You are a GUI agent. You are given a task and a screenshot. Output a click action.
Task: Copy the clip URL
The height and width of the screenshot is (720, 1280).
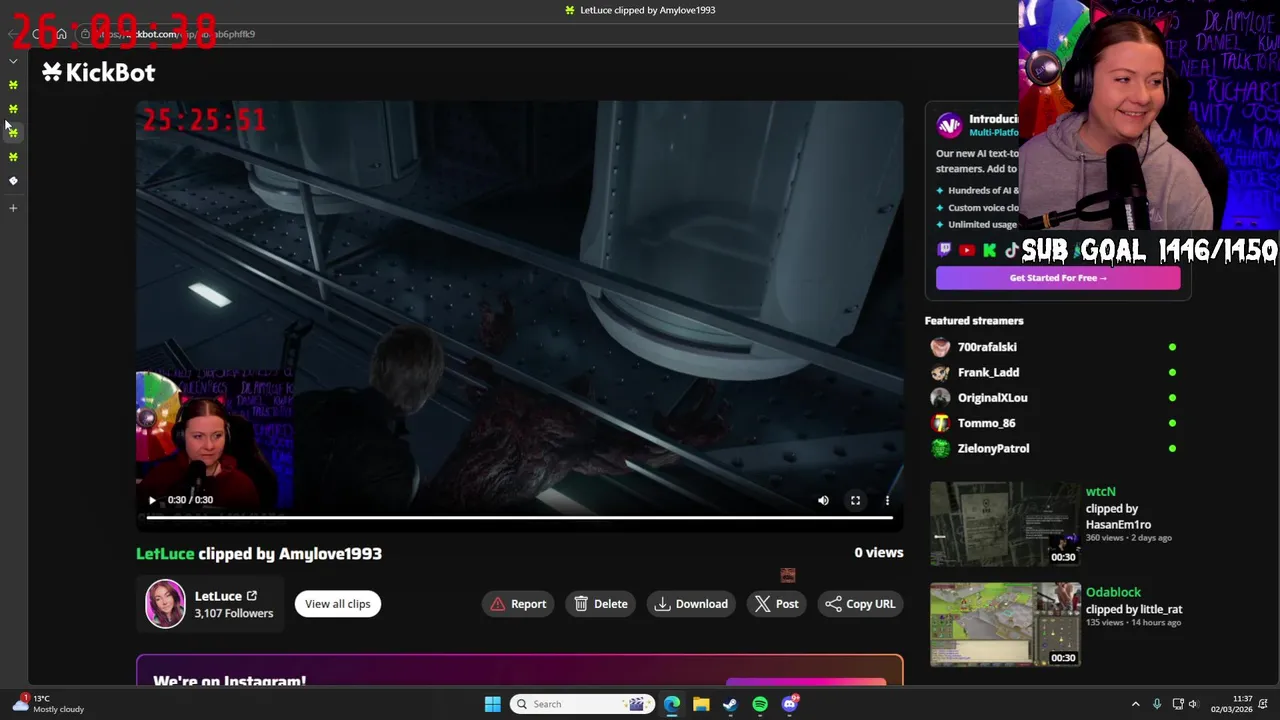(x=860, y=604)
